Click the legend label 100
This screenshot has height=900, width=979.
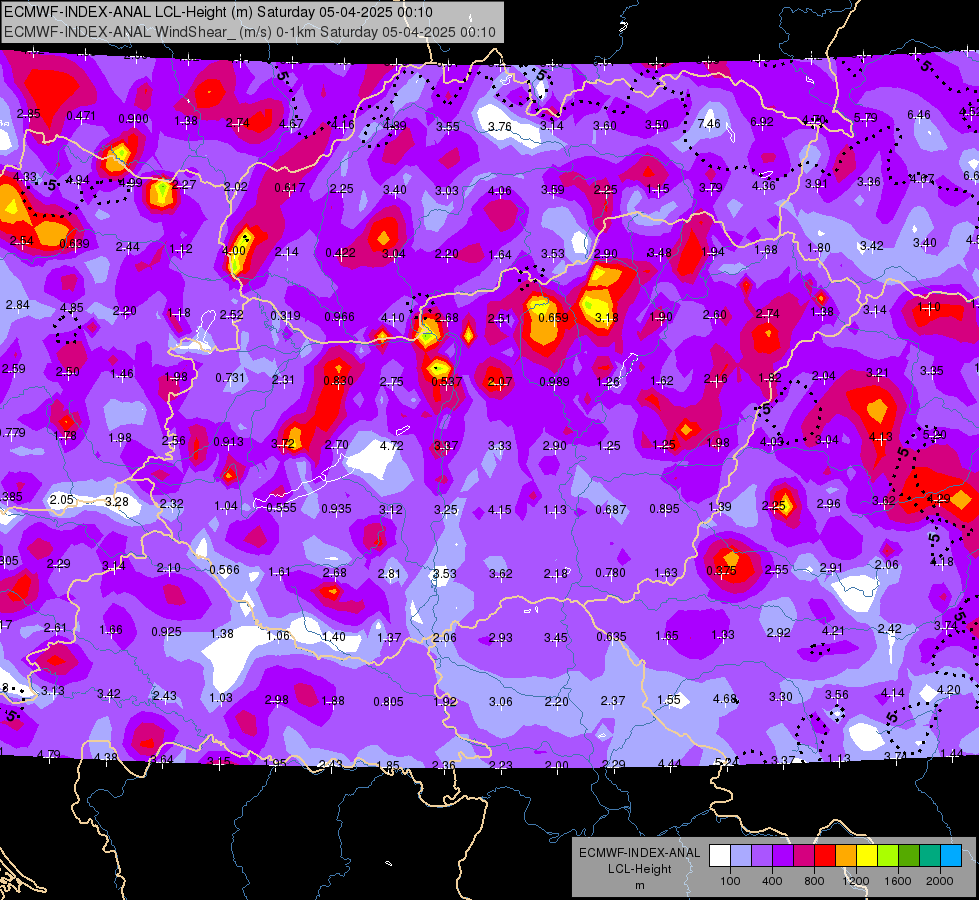pyautogui.click(x=730, y=881)
